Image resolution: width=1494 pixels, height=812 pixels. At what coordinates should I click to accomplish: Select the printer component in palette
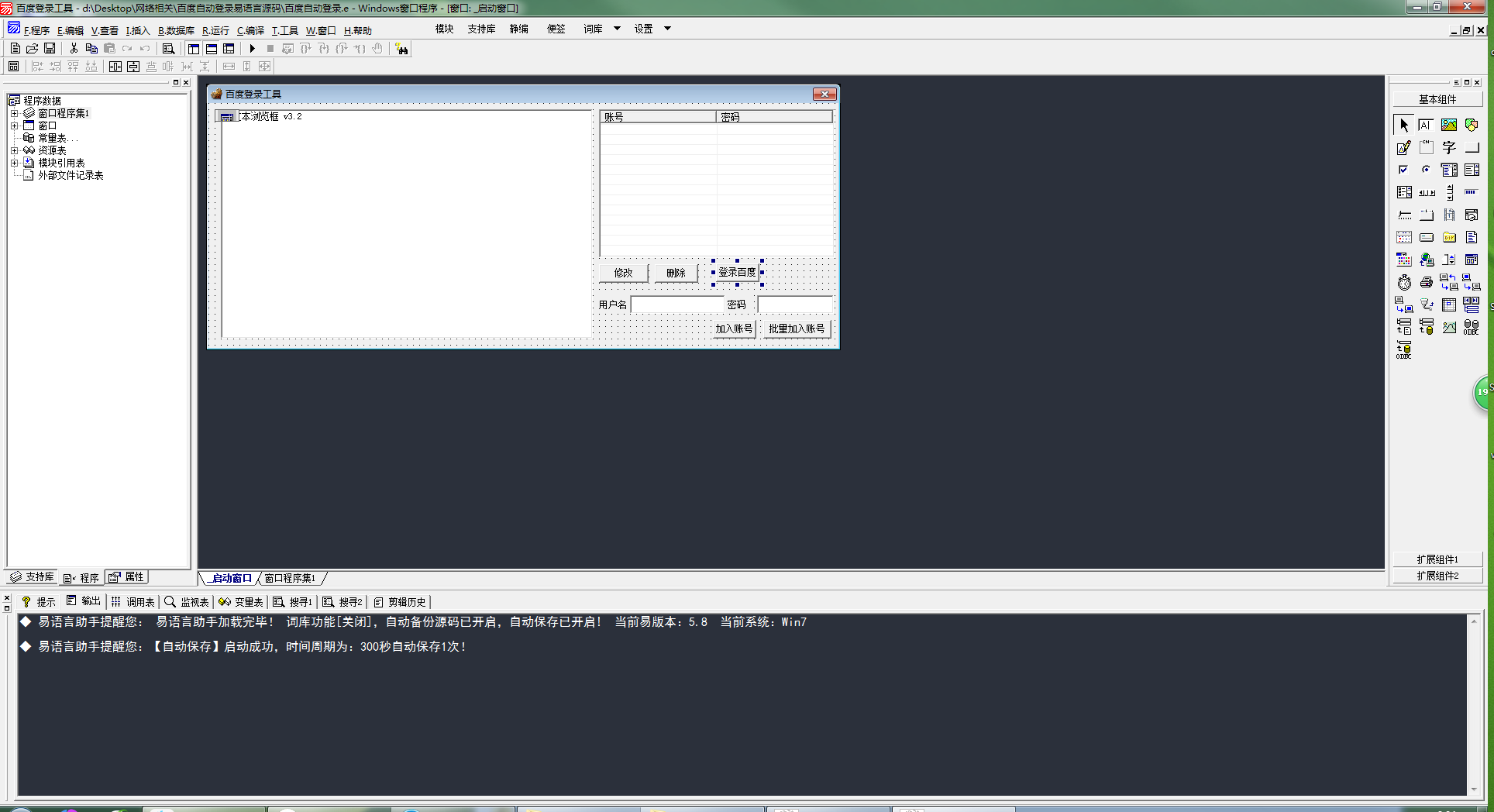1426,283
